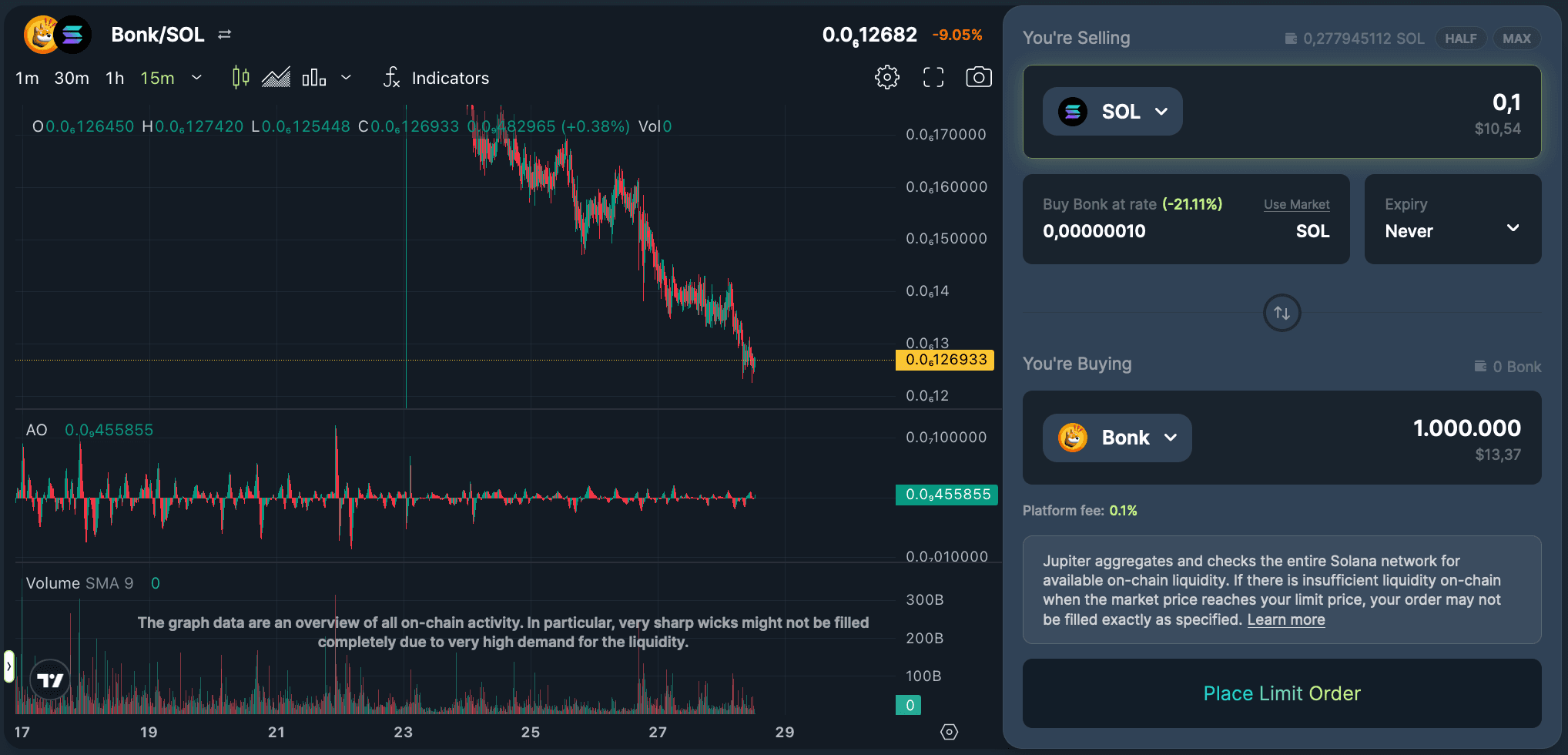Swap the Bonk/SOL pair direction icon
The height and width of the screenshot is (755, 1568).
(224, 35)
